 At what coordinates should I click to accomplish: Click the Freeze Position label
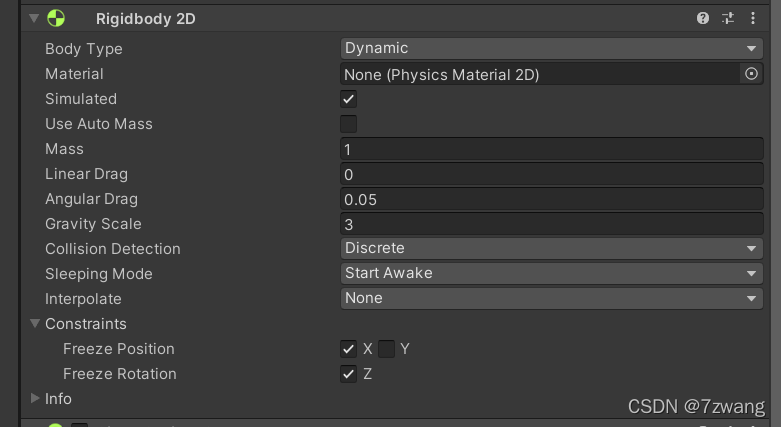119,349
